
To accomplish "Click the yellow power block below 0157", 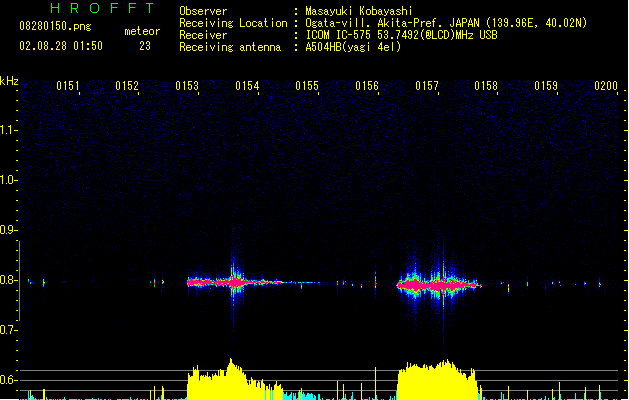I will click(x=437, y=380).
